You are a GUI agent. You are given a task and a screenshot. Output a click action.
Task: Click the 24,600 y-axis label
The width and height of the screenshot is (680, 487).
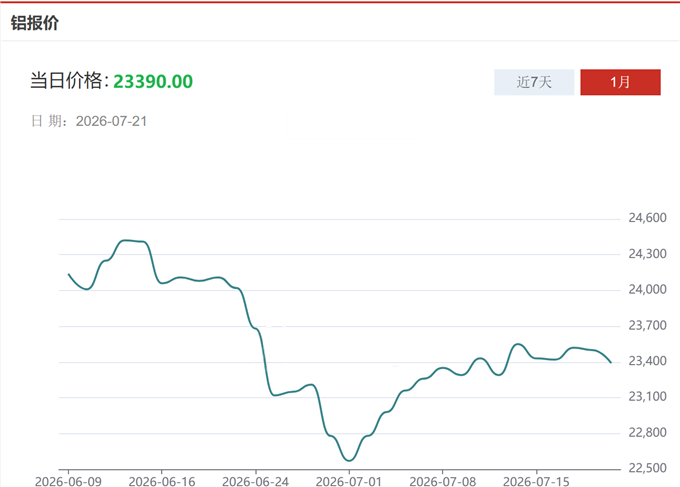coord(647,218)
